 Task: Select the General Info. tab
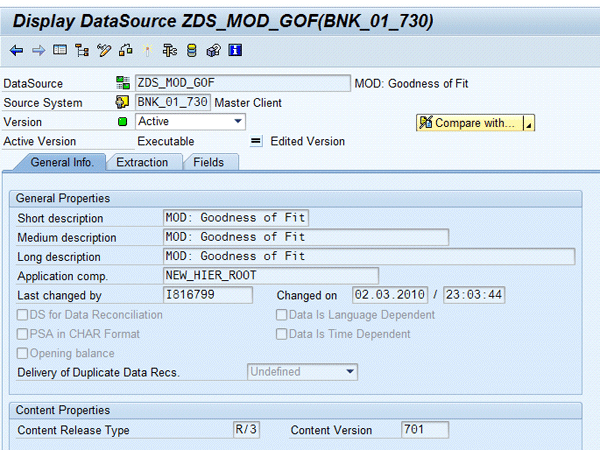(x=62, y=162)
